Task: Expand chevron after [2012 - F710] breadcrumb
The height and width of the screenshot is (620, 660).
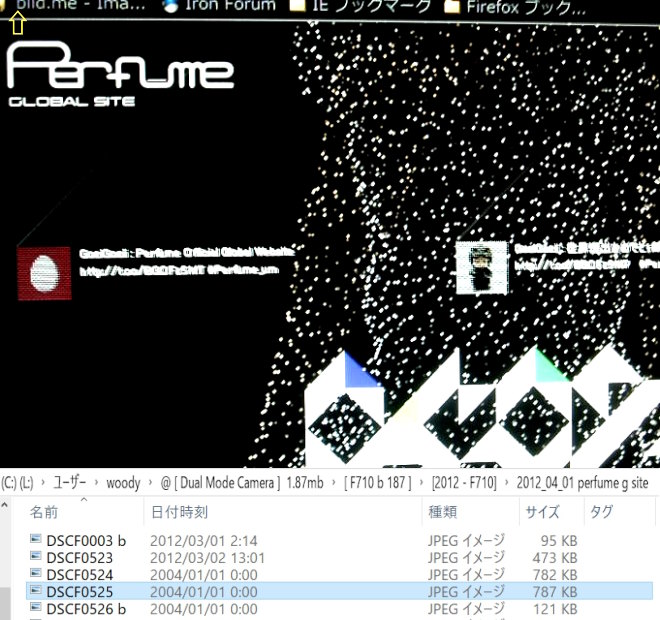Action: 507,483
